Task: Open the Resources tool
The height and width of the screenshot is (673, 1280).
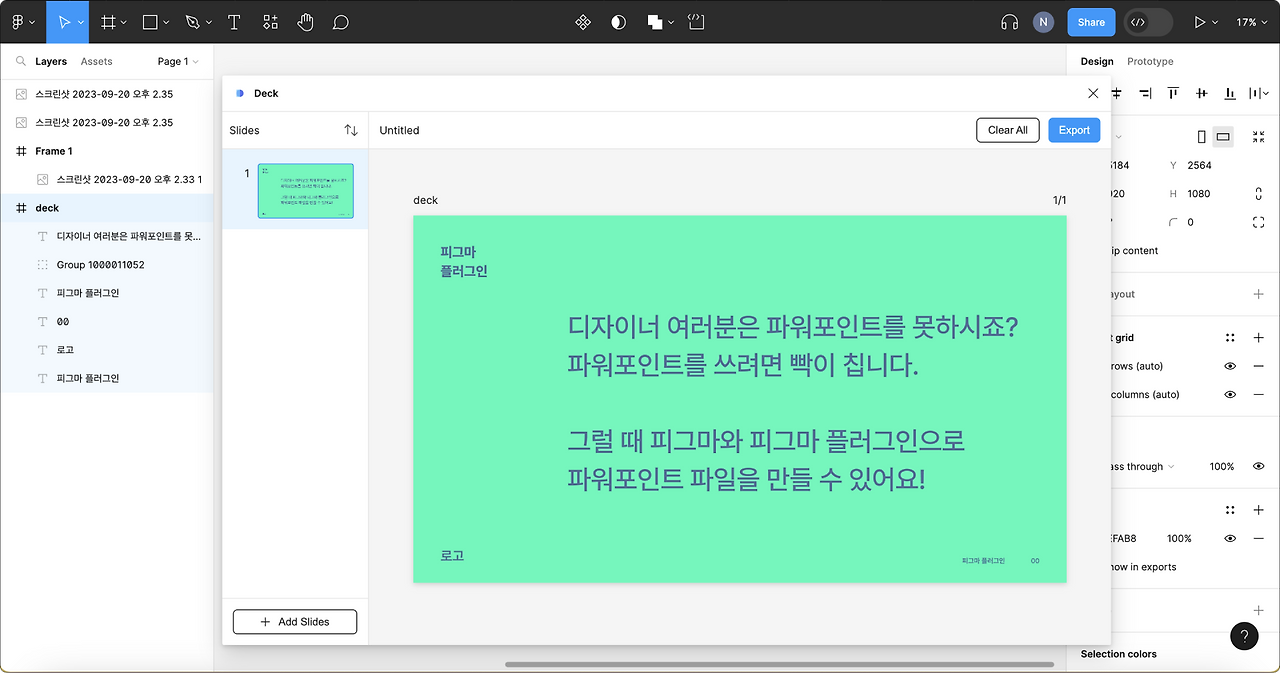Action: [x=270, y=21]
